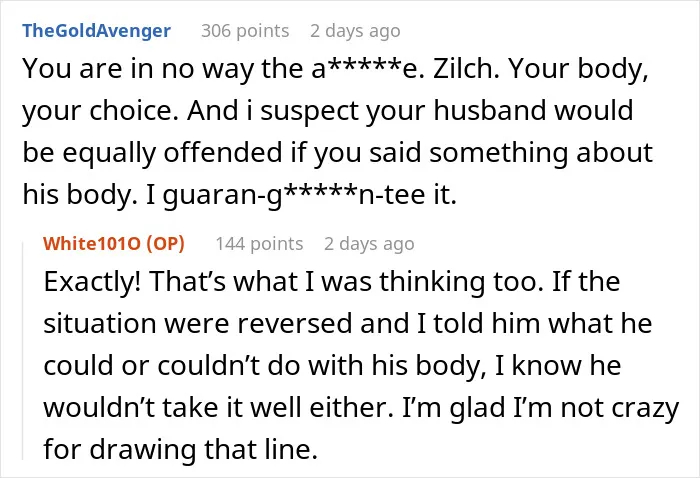Collapse reply thread using the vertical line
The image size is (700, 478).
point(23,350)
